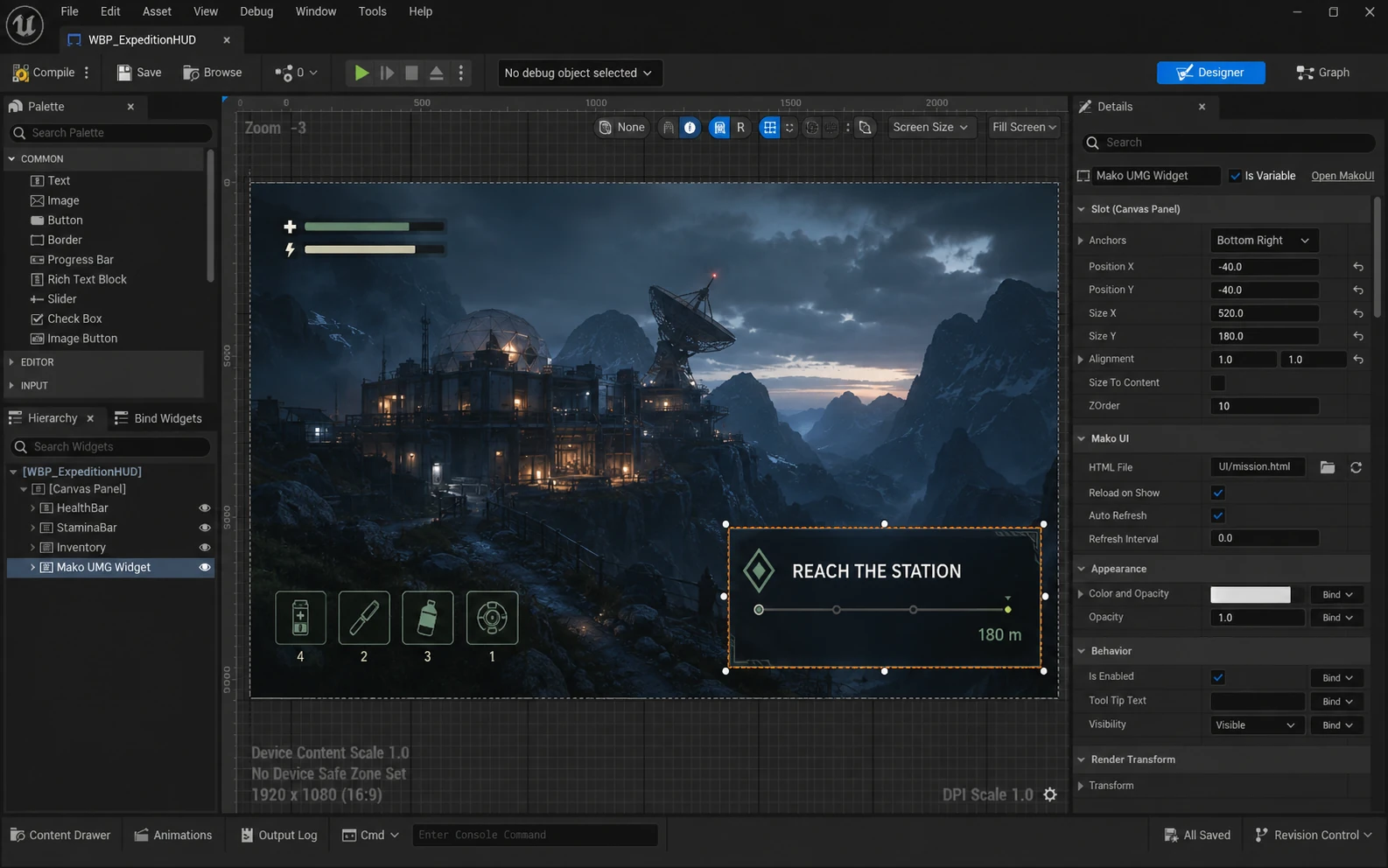Click the console command input field
The image size is (1388, 868).
pyautogui.click(x=535, y=835)
